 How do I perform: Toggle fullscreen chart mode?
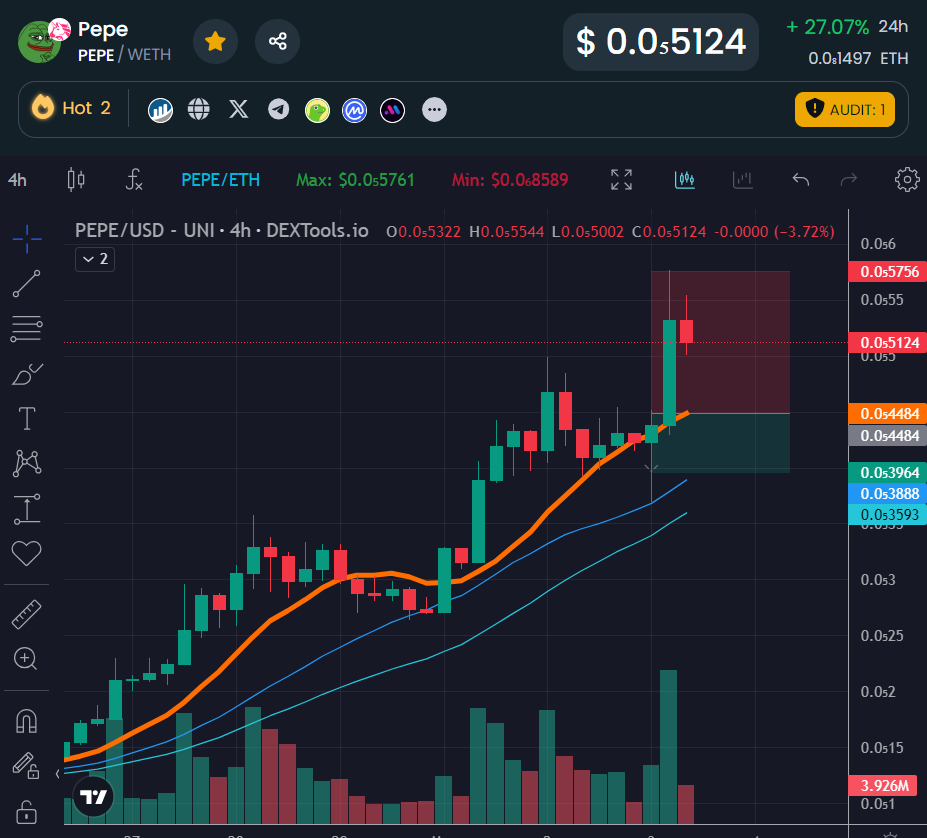point(621,179)
